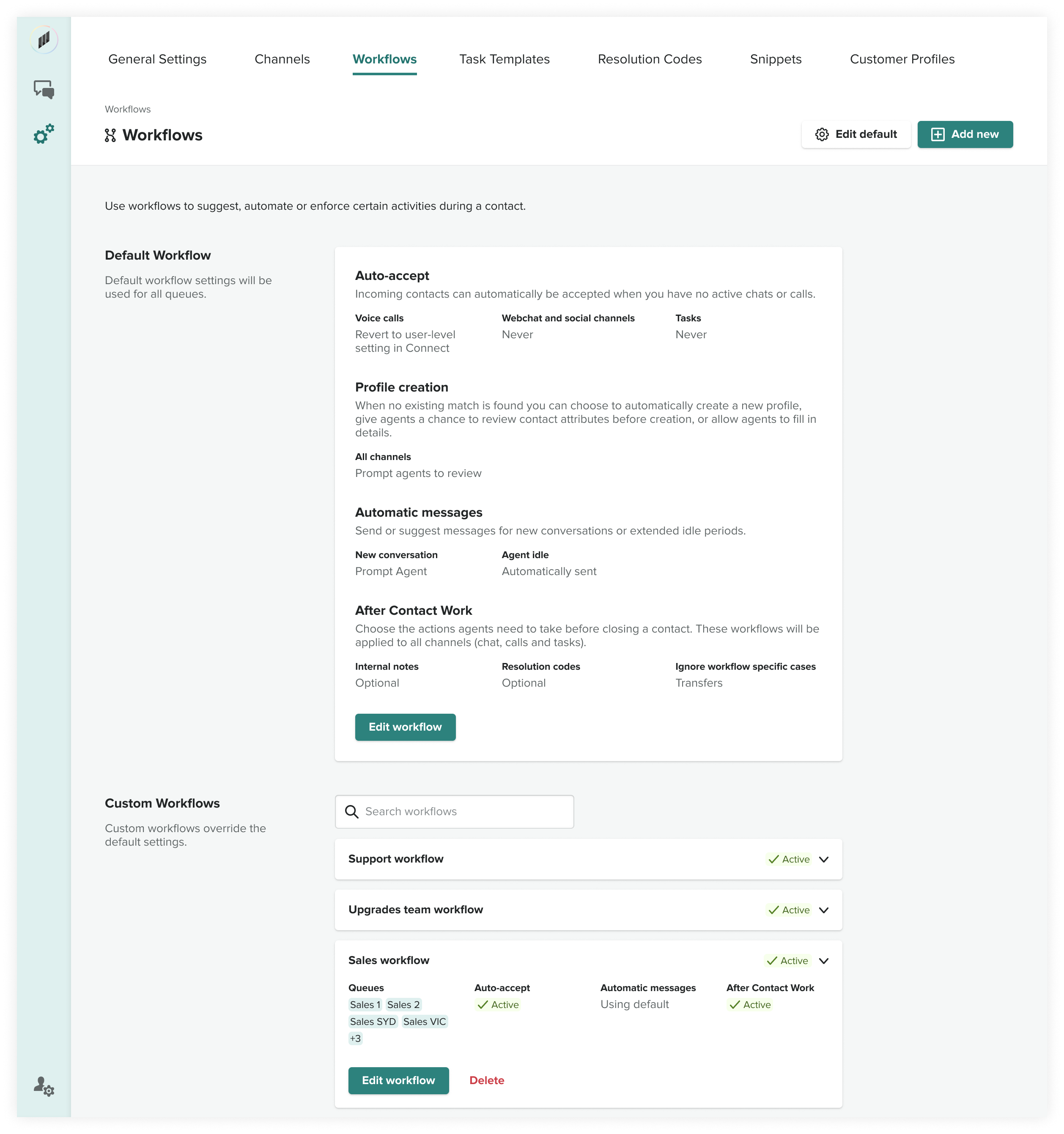Delete the Sales workflow

click(x=486, y=1080)
